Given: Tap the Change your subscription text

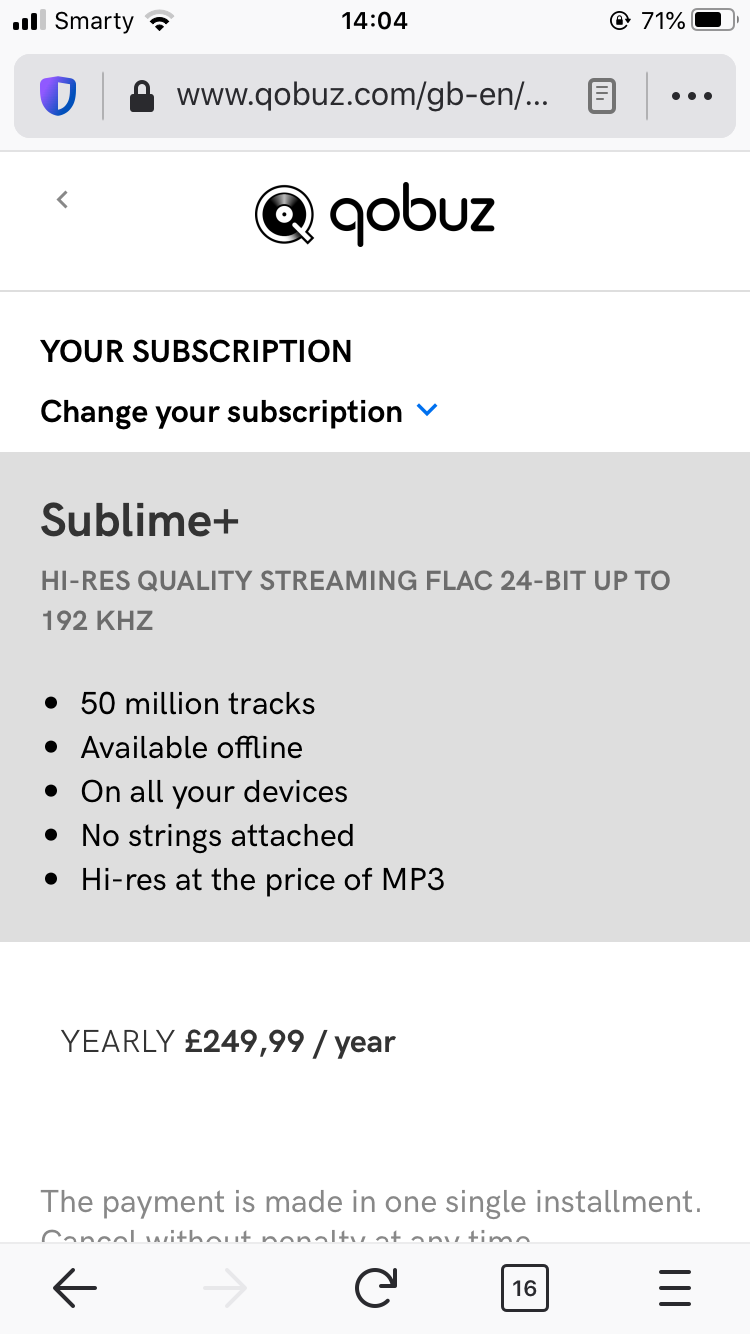Looking at the screenshot, I should click(x=221, y=412).
